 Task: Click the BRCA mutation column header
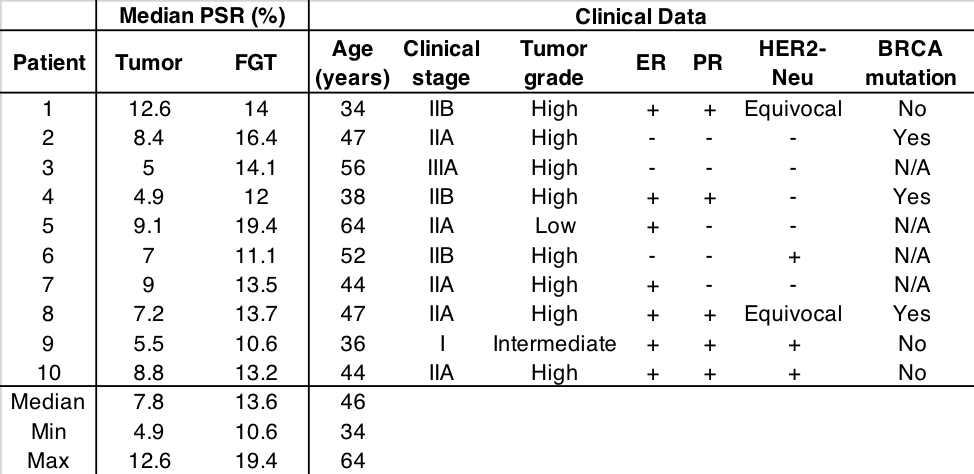coord(911,63)
